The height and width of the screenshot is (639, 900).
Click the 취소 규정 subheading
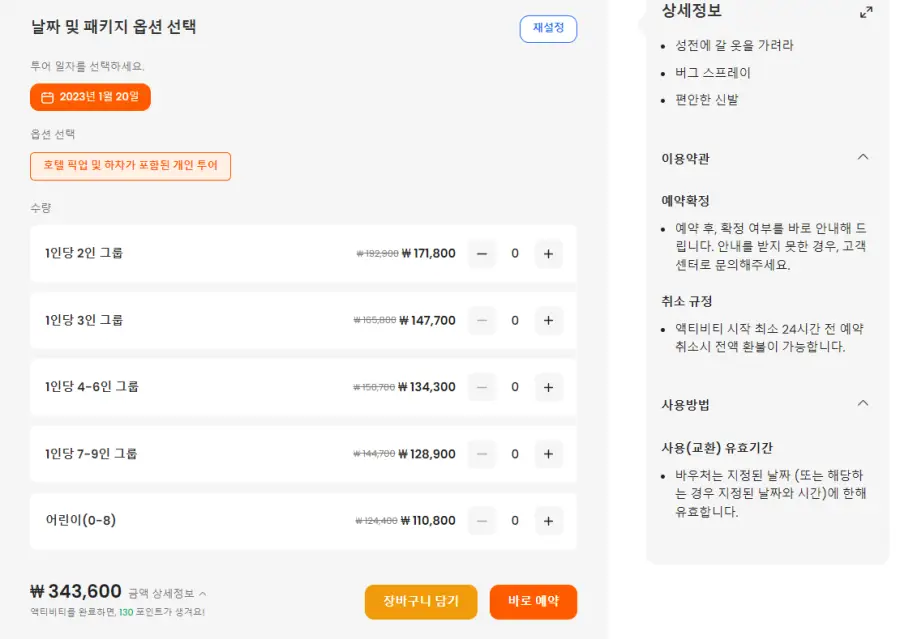coord(686,301)
